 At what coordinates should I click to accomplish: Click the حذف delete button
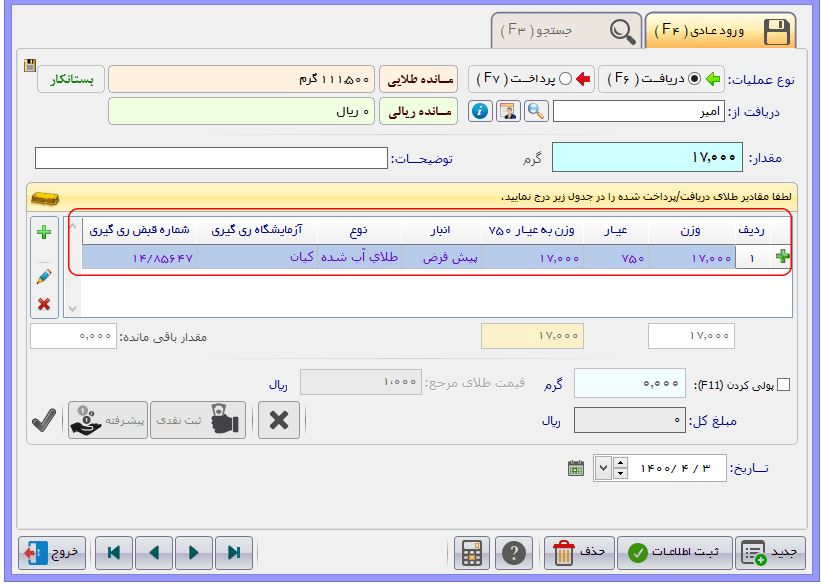(x=578, y=552)
